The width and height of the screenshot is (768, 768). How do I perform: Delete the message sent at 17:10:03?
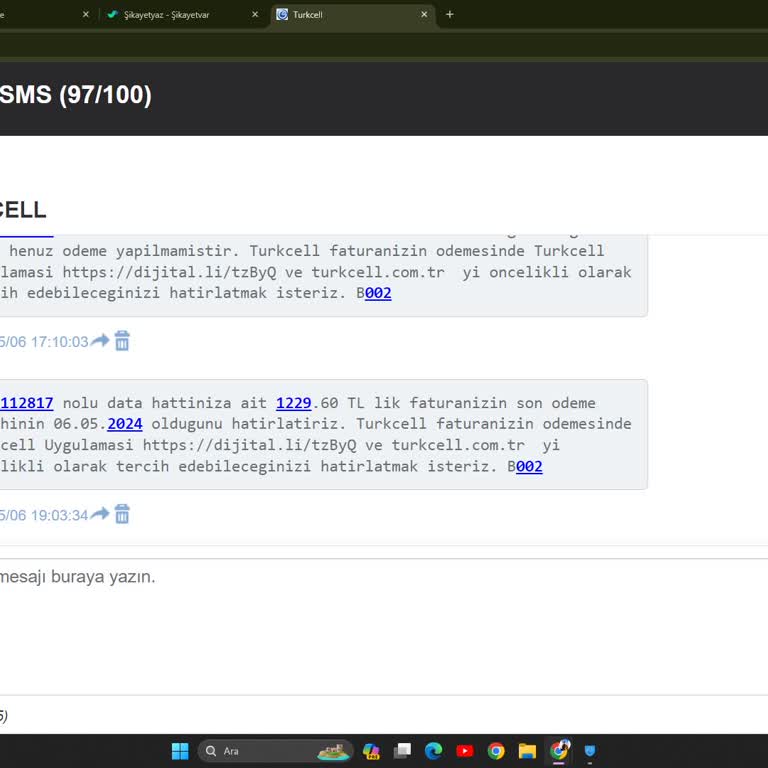tap(122, 341)
